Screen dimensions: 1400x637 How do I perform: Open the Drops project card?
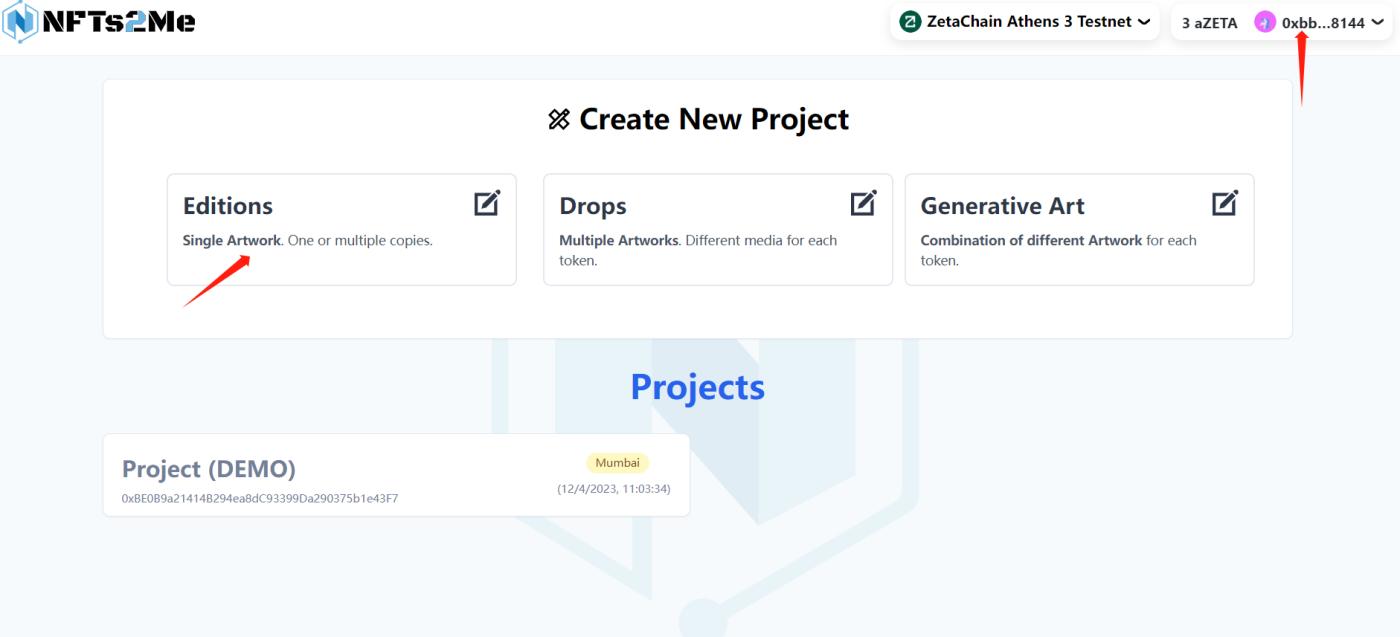[x=718, y=230]
